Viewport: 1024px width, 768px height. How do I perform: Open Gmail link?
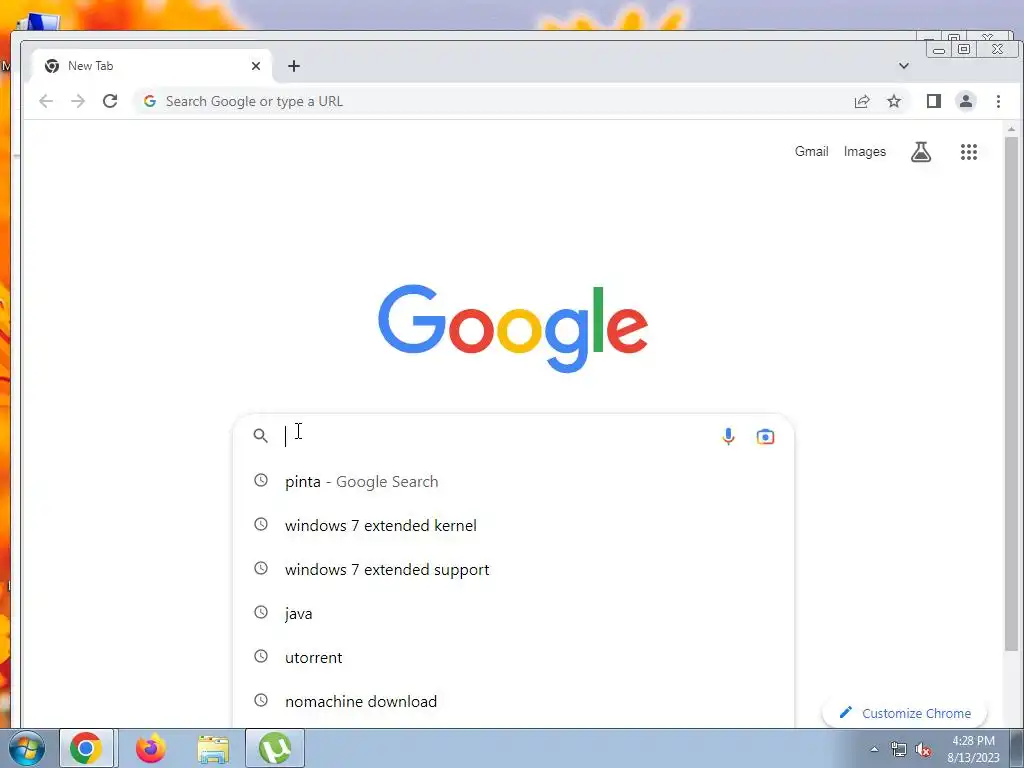pos(811,152)
